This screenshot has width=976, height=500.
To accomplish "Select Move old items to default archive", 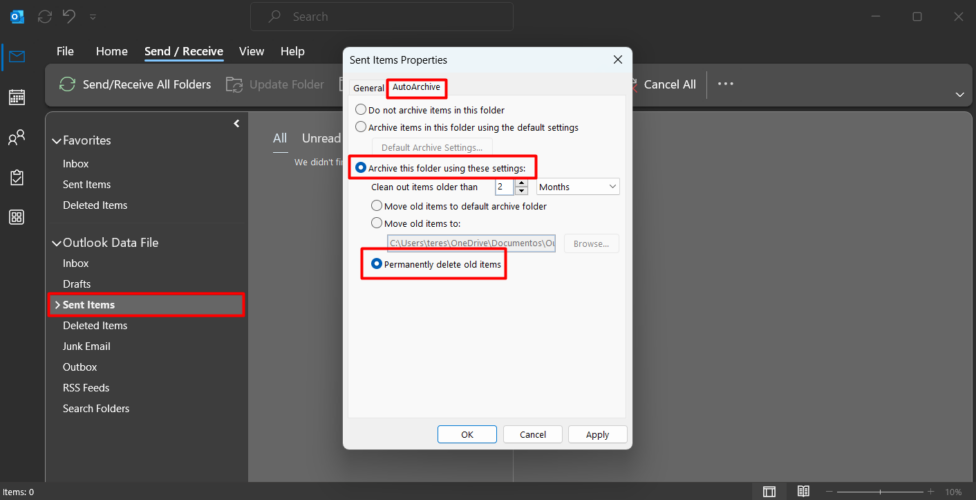I will tap(377, 205).
